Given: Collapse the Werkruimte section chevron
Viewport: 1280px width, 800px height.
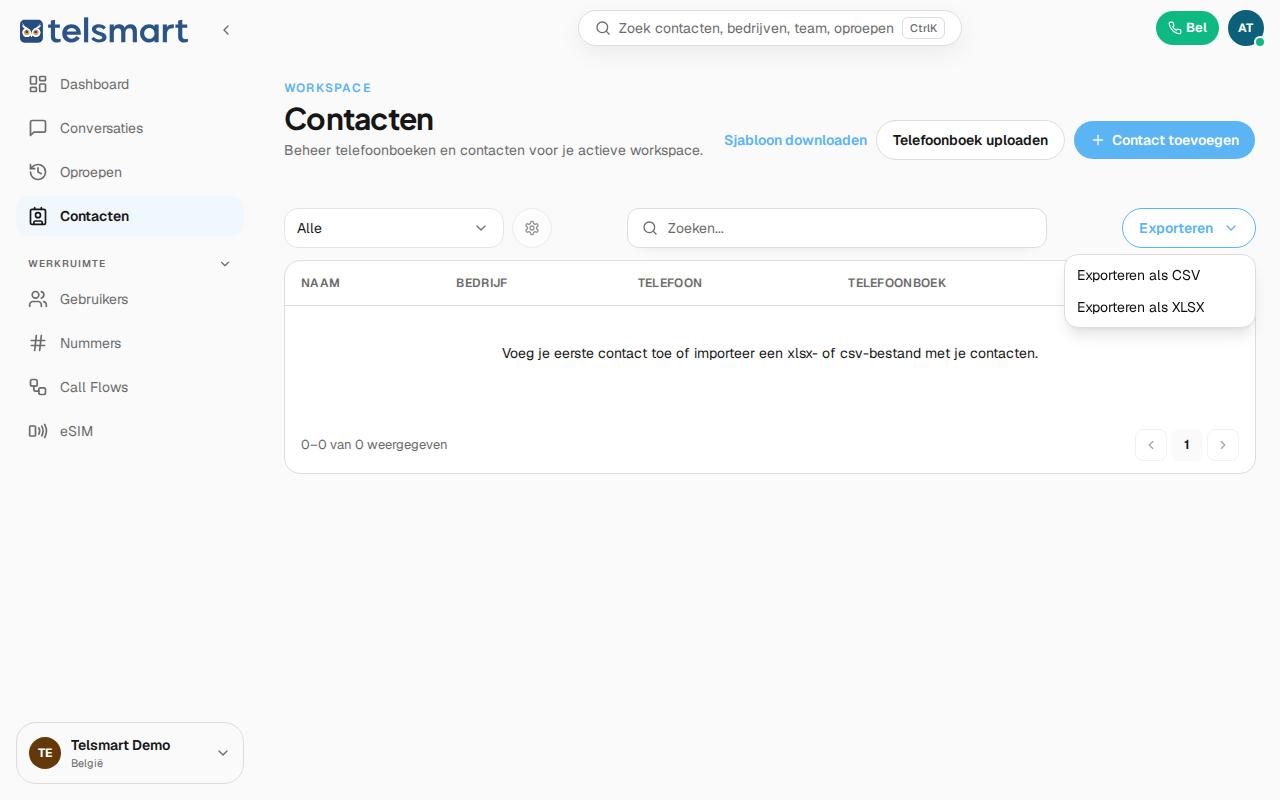Looking at the screenshot, I should pos(225,264).
